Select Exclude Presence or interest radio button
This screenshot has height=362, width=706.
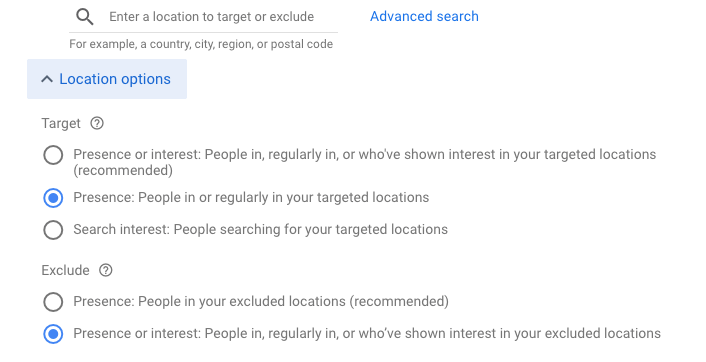pyautogui.click(x=53, y=334)
